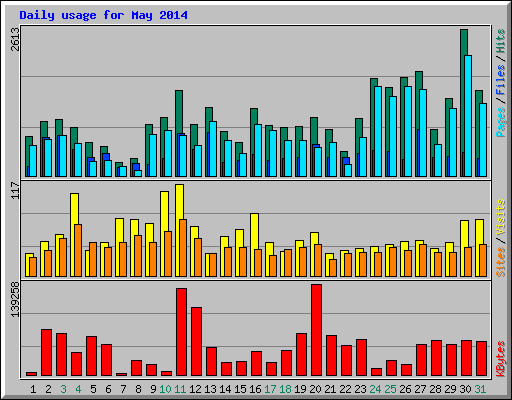
Task: Click the 'Sites' legend label
Action: 501,262
